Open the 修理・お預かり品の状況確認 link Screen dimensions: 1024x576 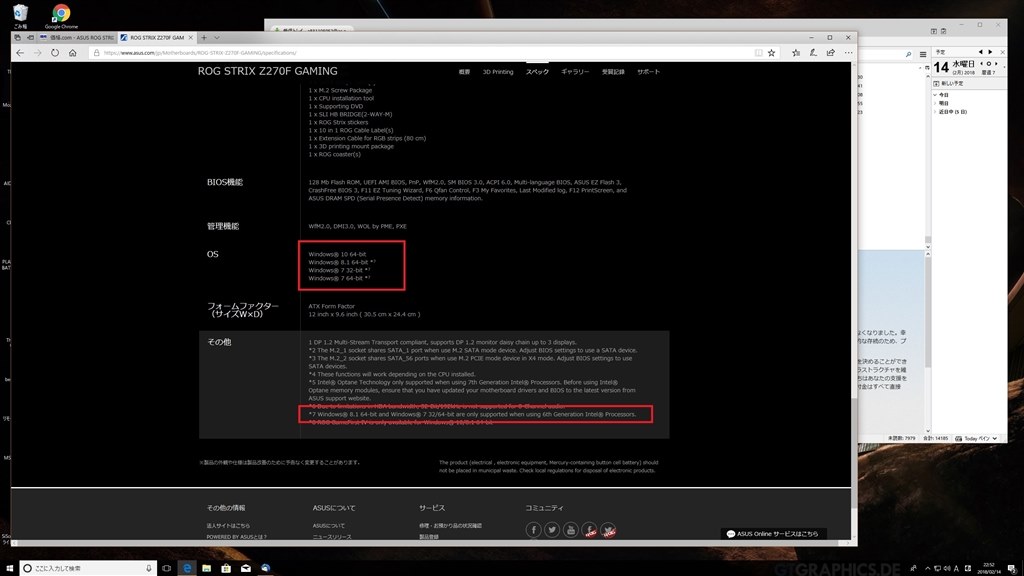(450, 526)
